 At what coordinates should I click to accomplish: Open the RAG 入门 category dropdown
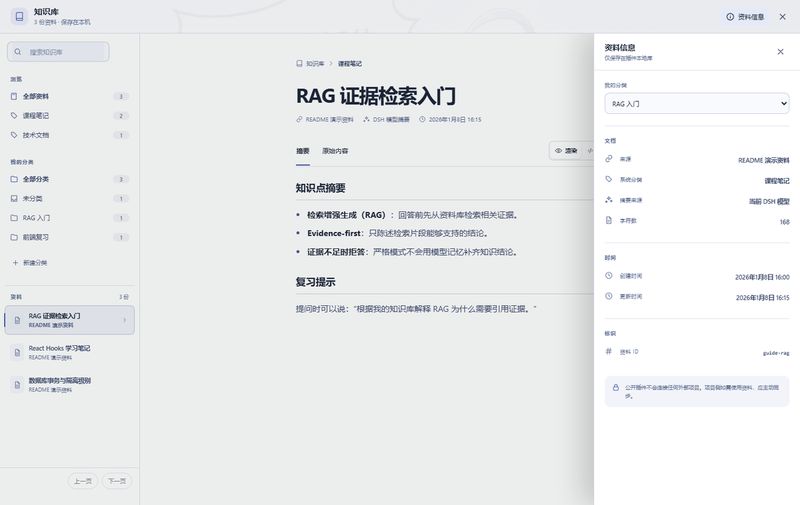(x=697, y=104)
